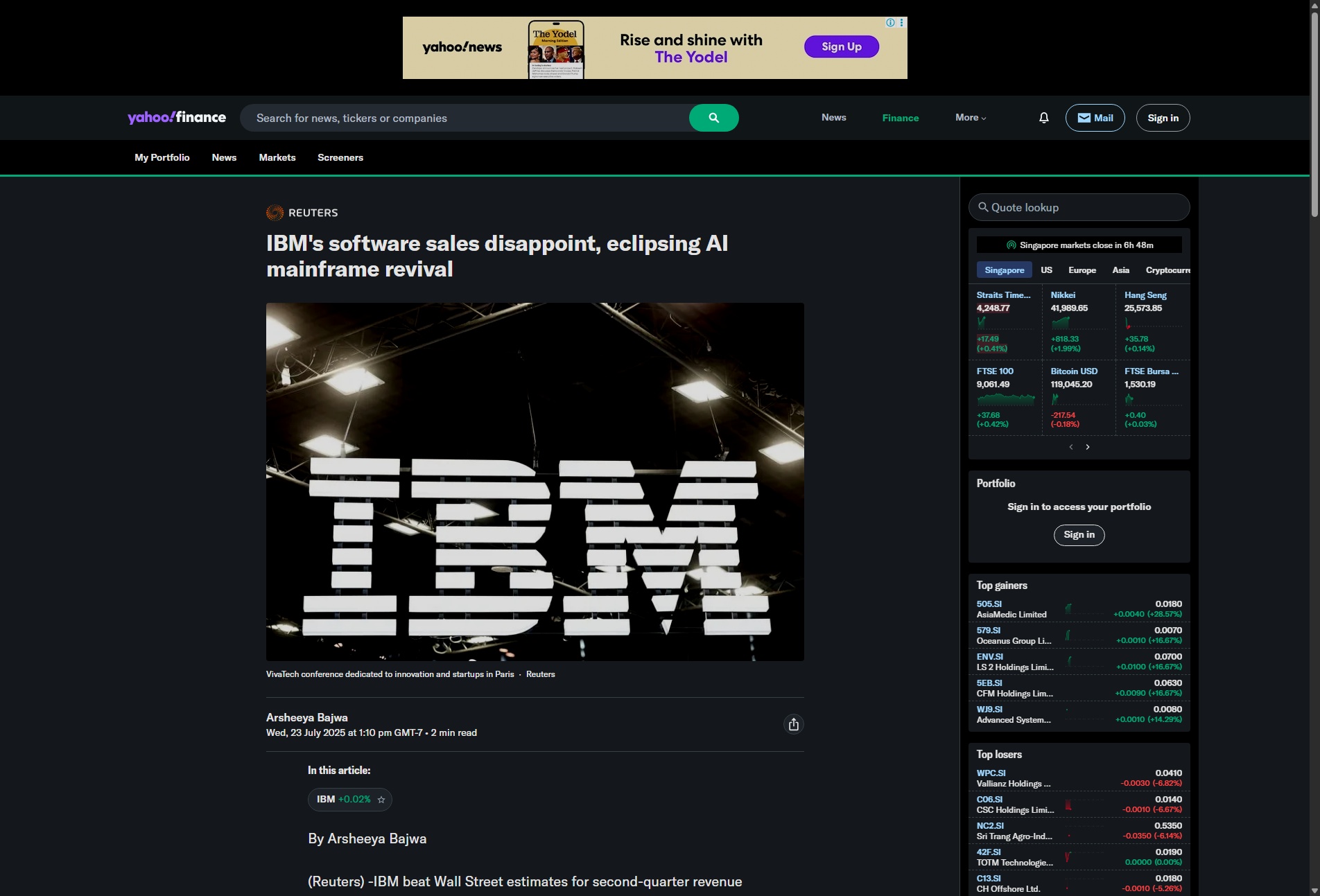Viewport: 1320px width, 896px height.
Task: Open top loser WPC.SI Vallianz
Action: 1079,778
